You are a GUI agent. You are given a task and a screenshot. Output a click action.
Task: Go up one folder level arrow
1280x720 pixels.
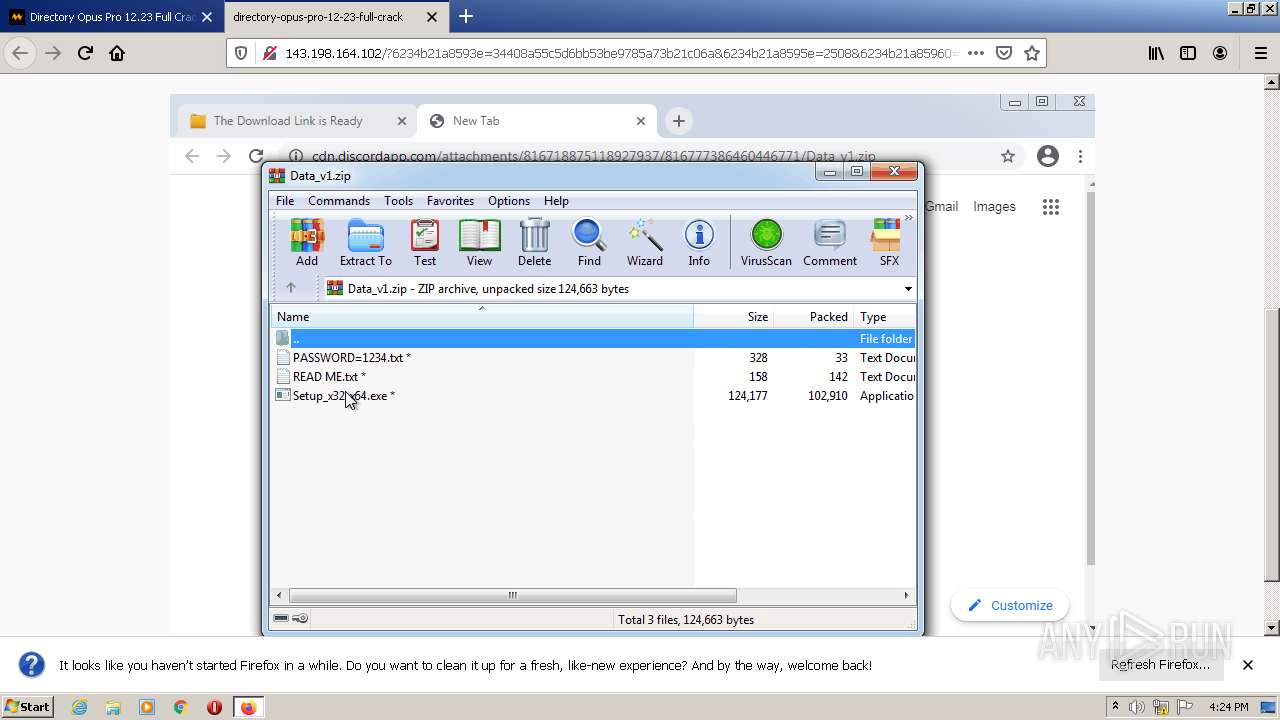coord(291,288)
